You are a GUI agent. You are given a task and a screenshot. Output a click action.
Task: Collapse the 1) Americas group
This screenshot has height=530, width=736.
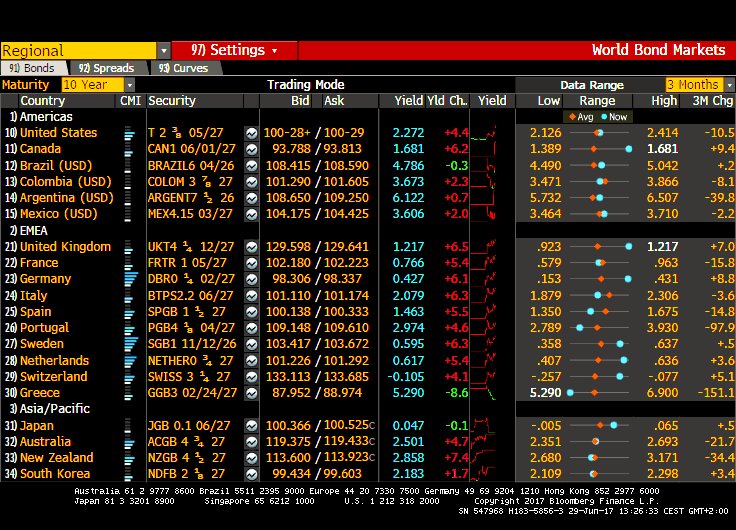41,116
